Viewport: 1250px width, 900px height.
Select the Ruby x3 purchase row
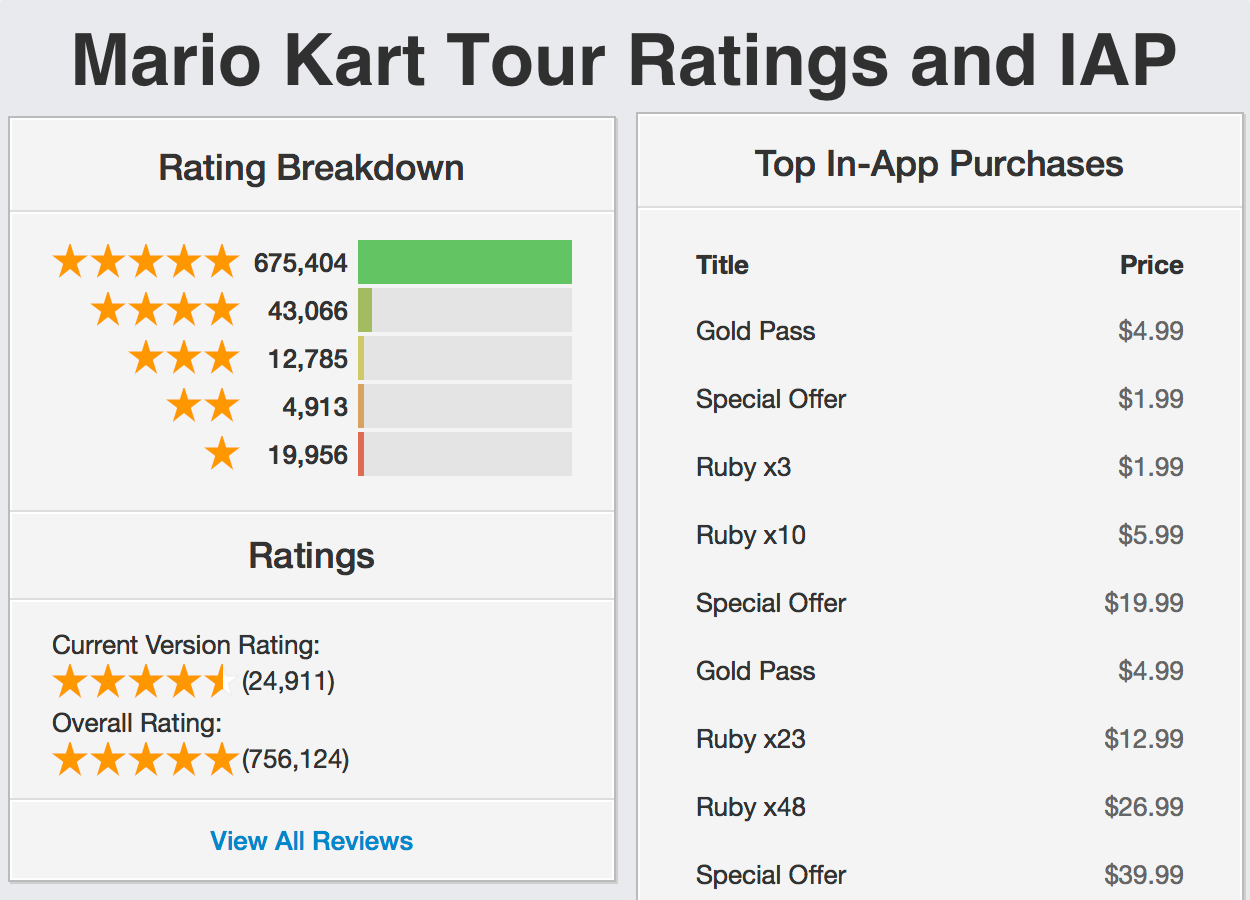(940, 467)
